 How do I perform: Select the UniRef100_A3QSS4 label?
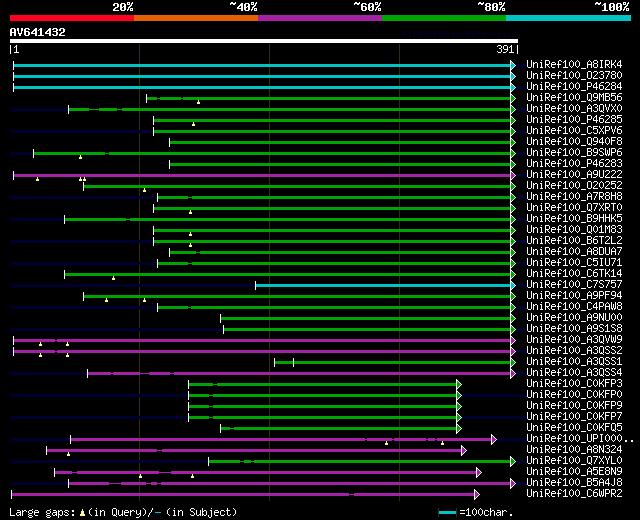(x=574, y=373)
